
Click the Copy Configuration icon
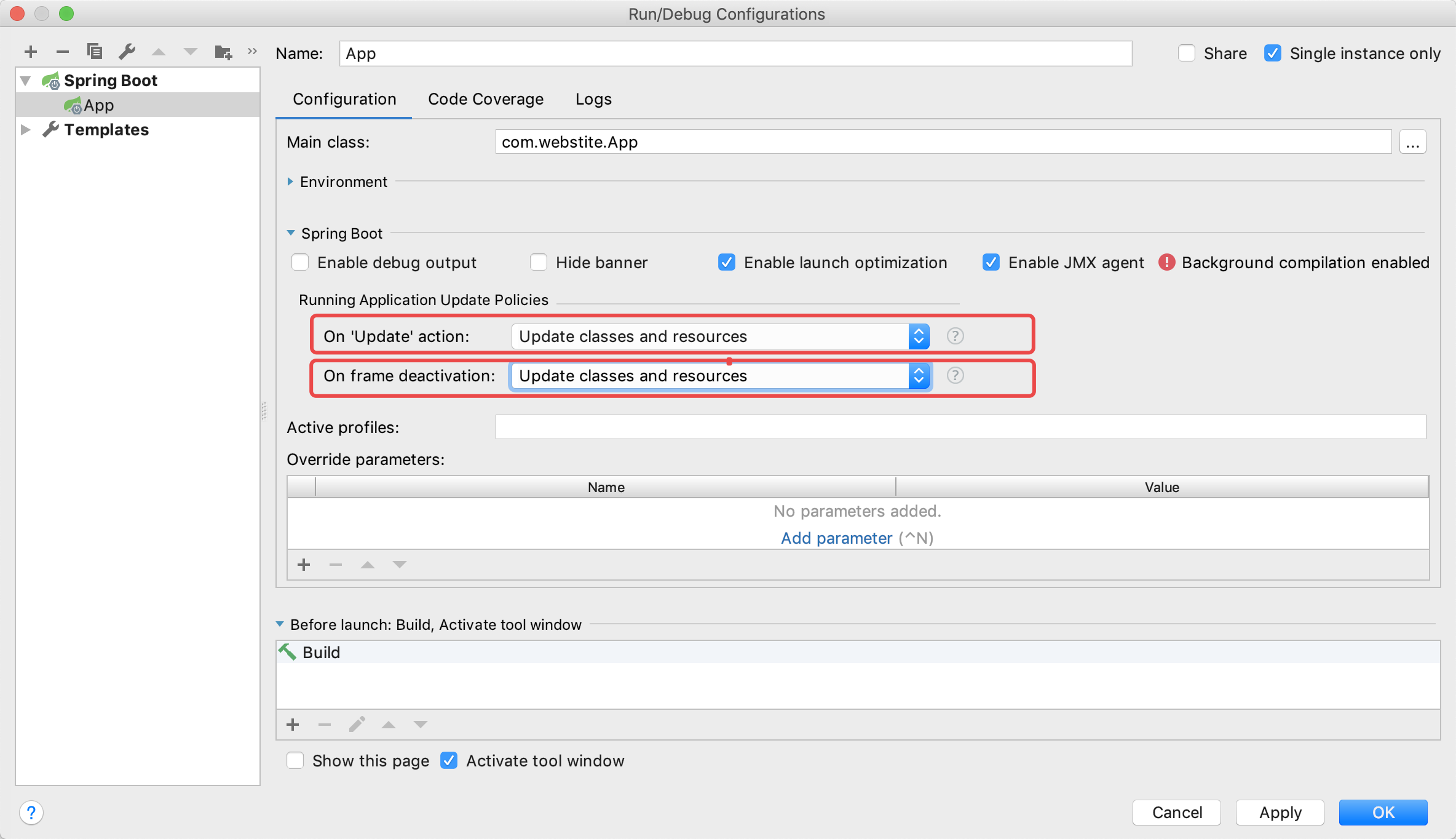(x=95, y=52)
